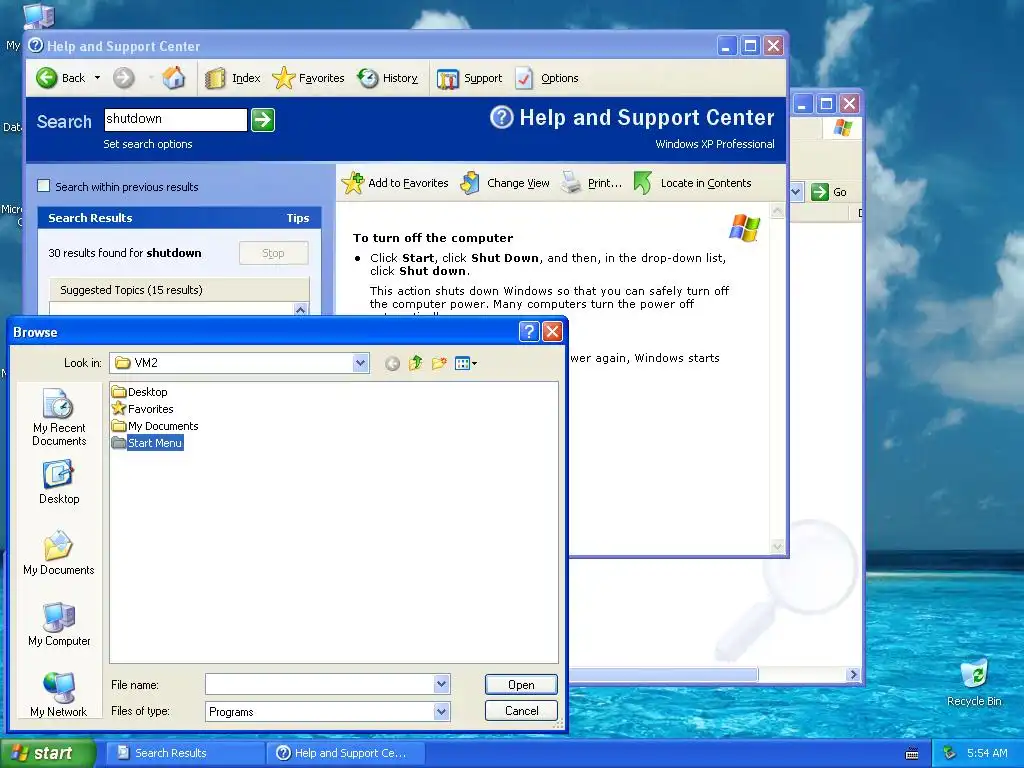Click the green search Go arrow button
This screenshot has height=768, width=1024.
(x=263, y=120)
